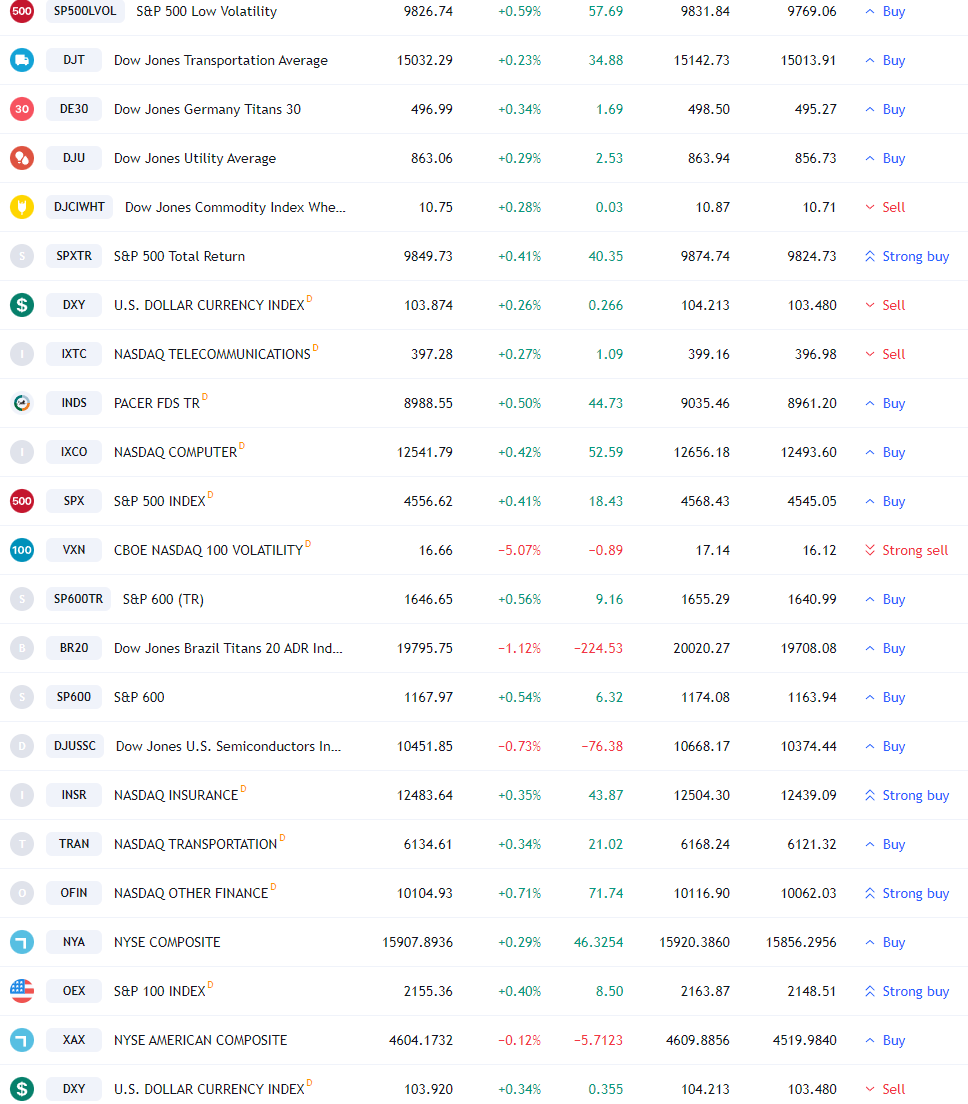Viewport: 968px width, 1104px height.
Task: Click price 15032.29 in DJT row
Action: point(425,60)
